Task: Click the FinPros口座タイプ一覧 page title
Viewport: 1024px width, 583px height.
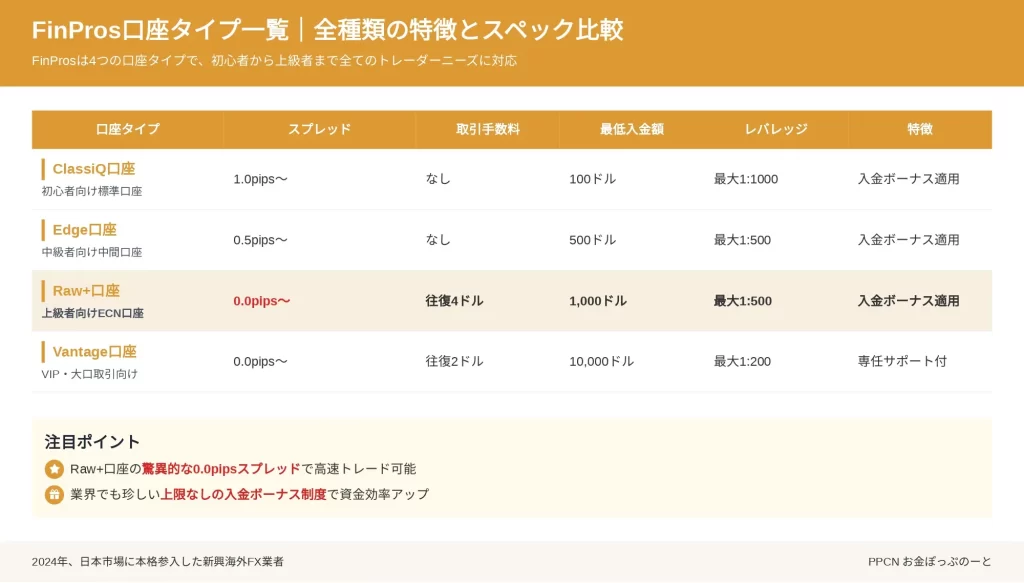Action: tap(328, 30)
